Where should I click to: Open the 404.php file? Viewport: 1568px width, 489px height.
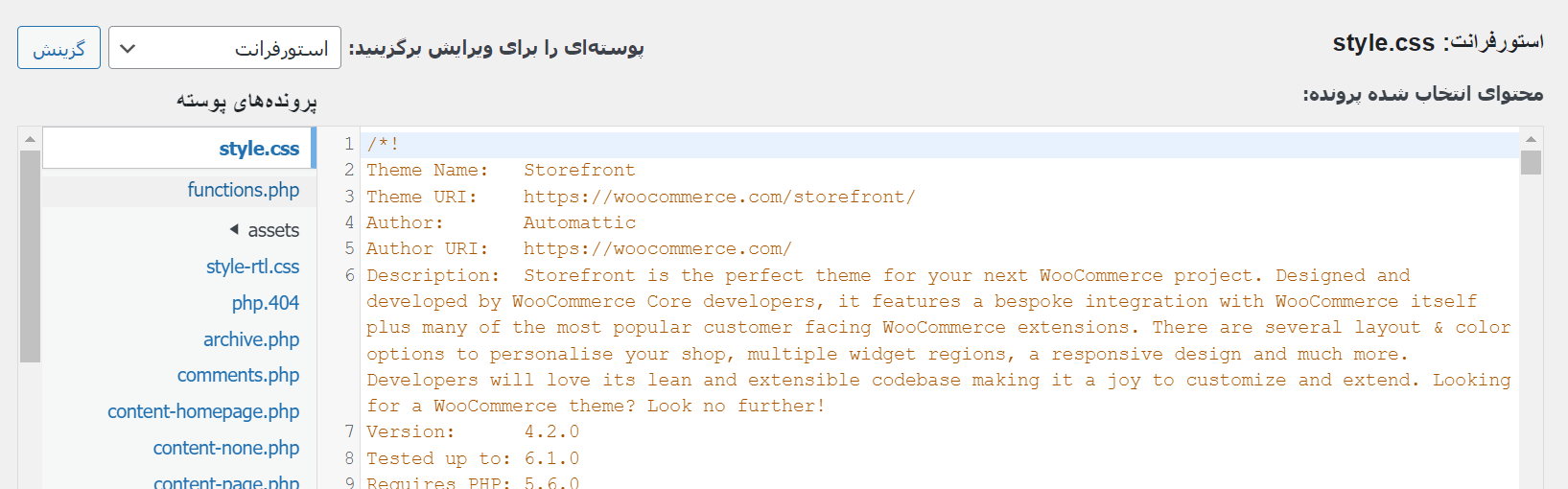pyautogui.click(x=266, y=303)
